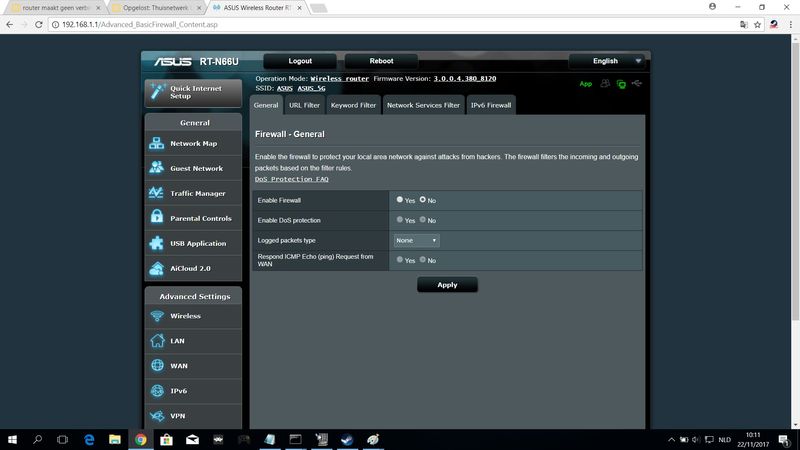Select Yes for Enable DoS protection
This screenshot has width=800, height=450.
coord(400,220)
